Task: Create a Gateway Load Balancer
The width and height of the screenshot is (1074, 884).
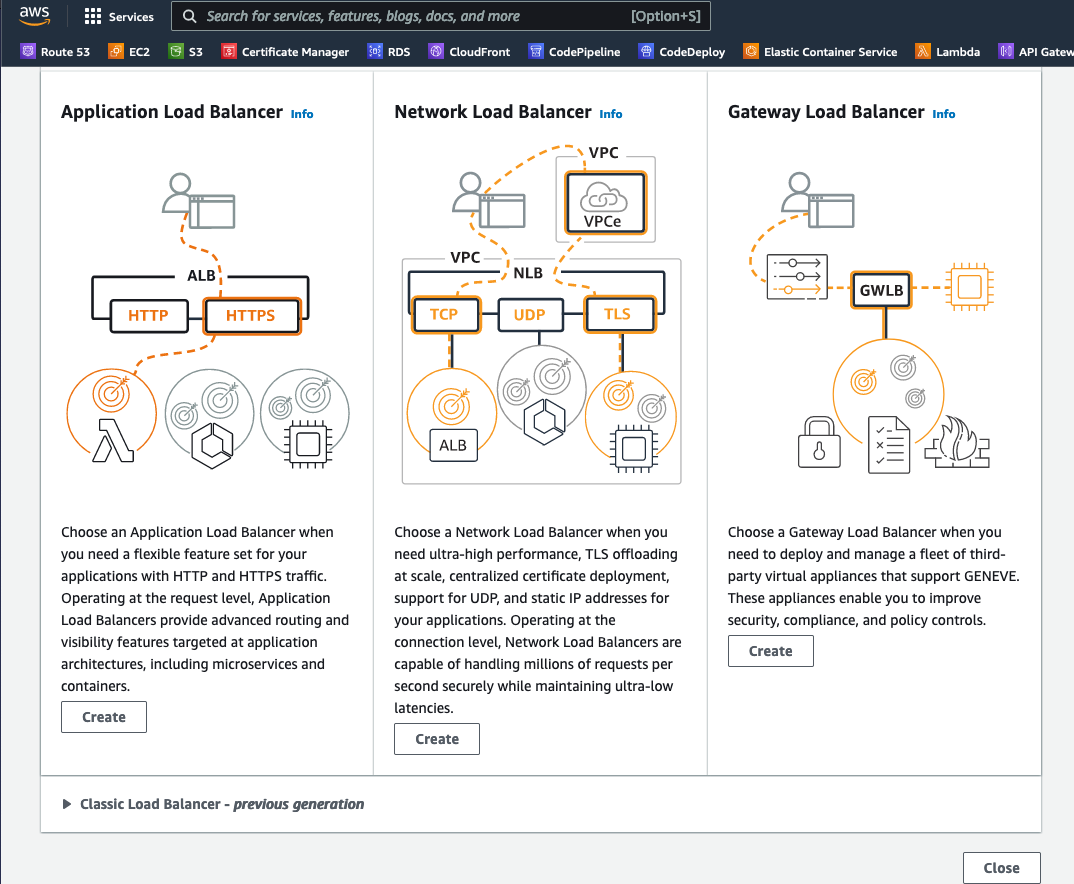Action: [x=771, y=651]
